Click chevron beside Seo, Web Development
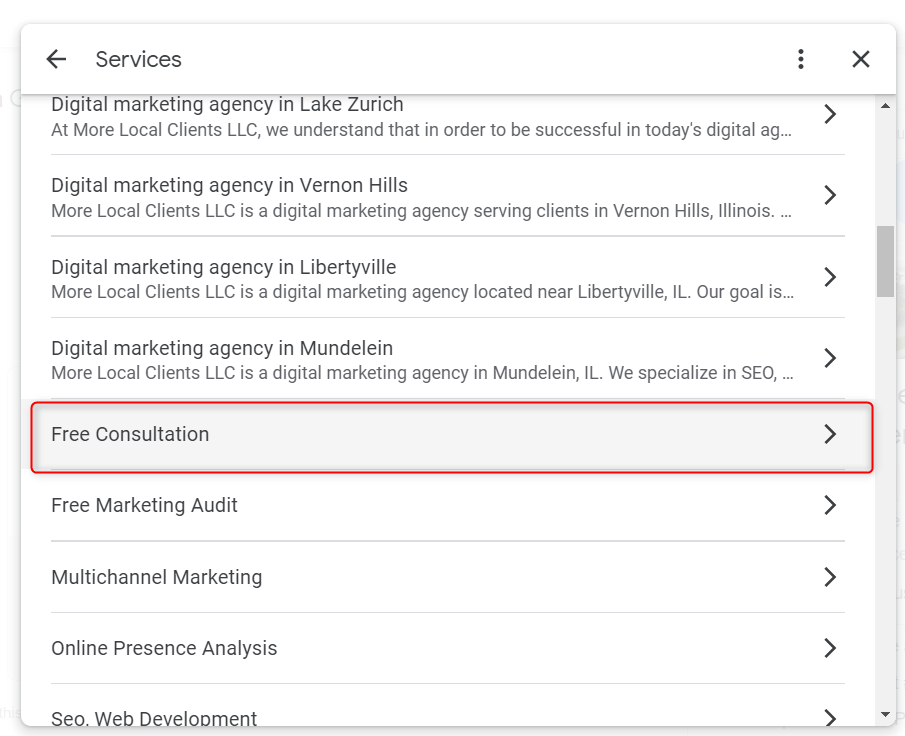905x736 pixels. tap(830, 718)
